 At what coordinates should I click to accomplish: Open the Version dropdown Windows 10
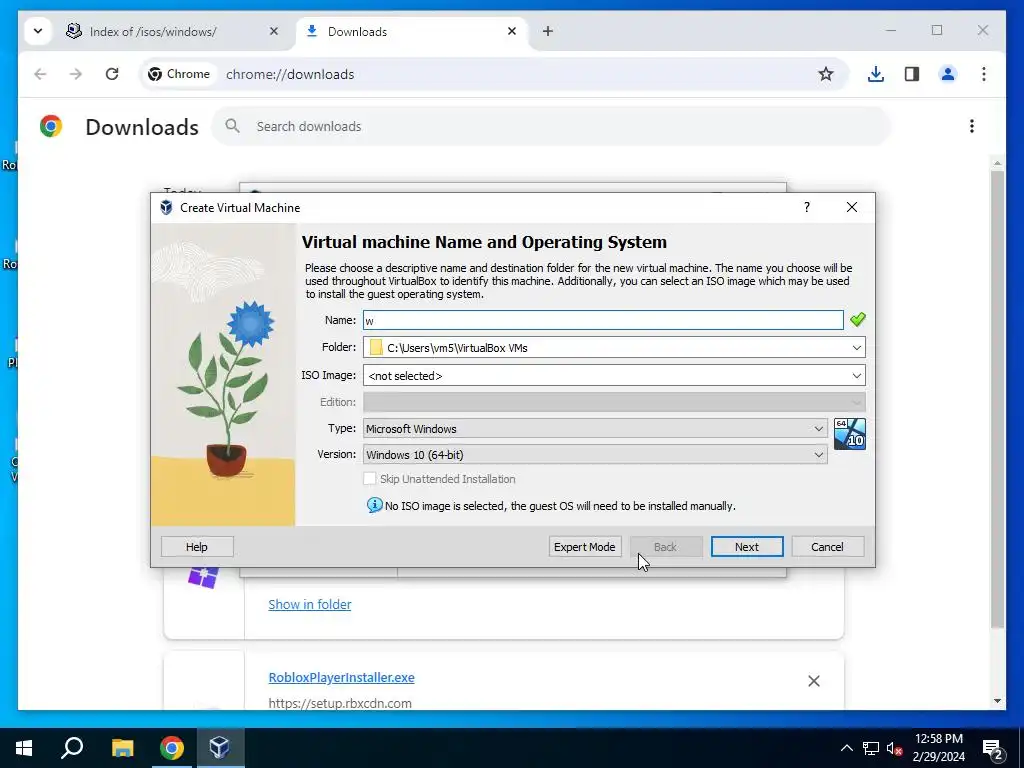click(x=595, y=455)
